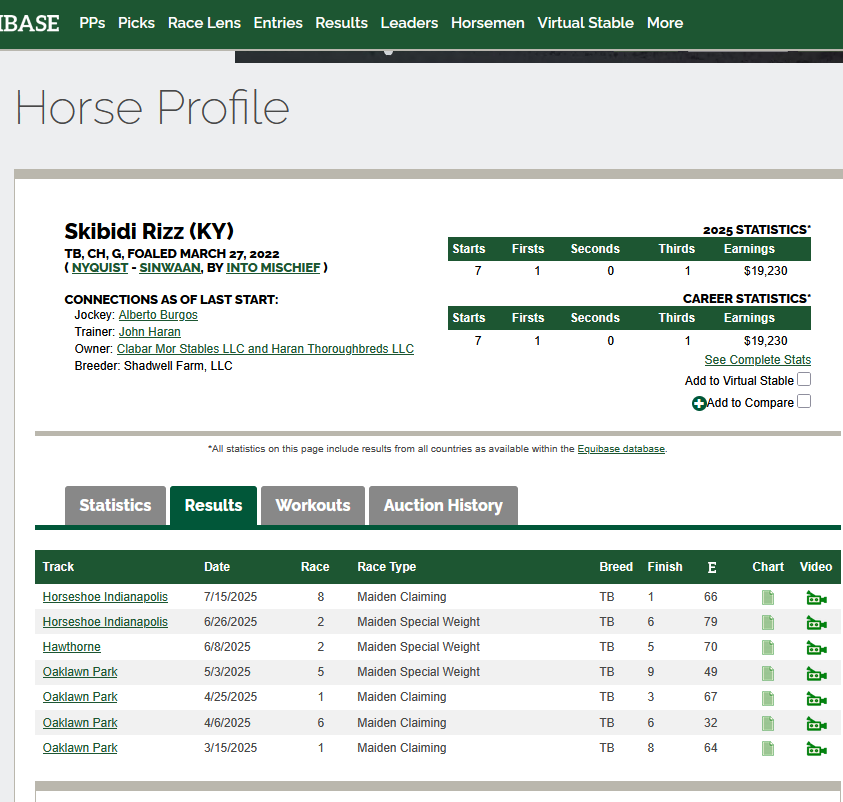Tick the Add to Compare checkbox
This screenshot has height=802, width=843.
[x=804, y=402]
